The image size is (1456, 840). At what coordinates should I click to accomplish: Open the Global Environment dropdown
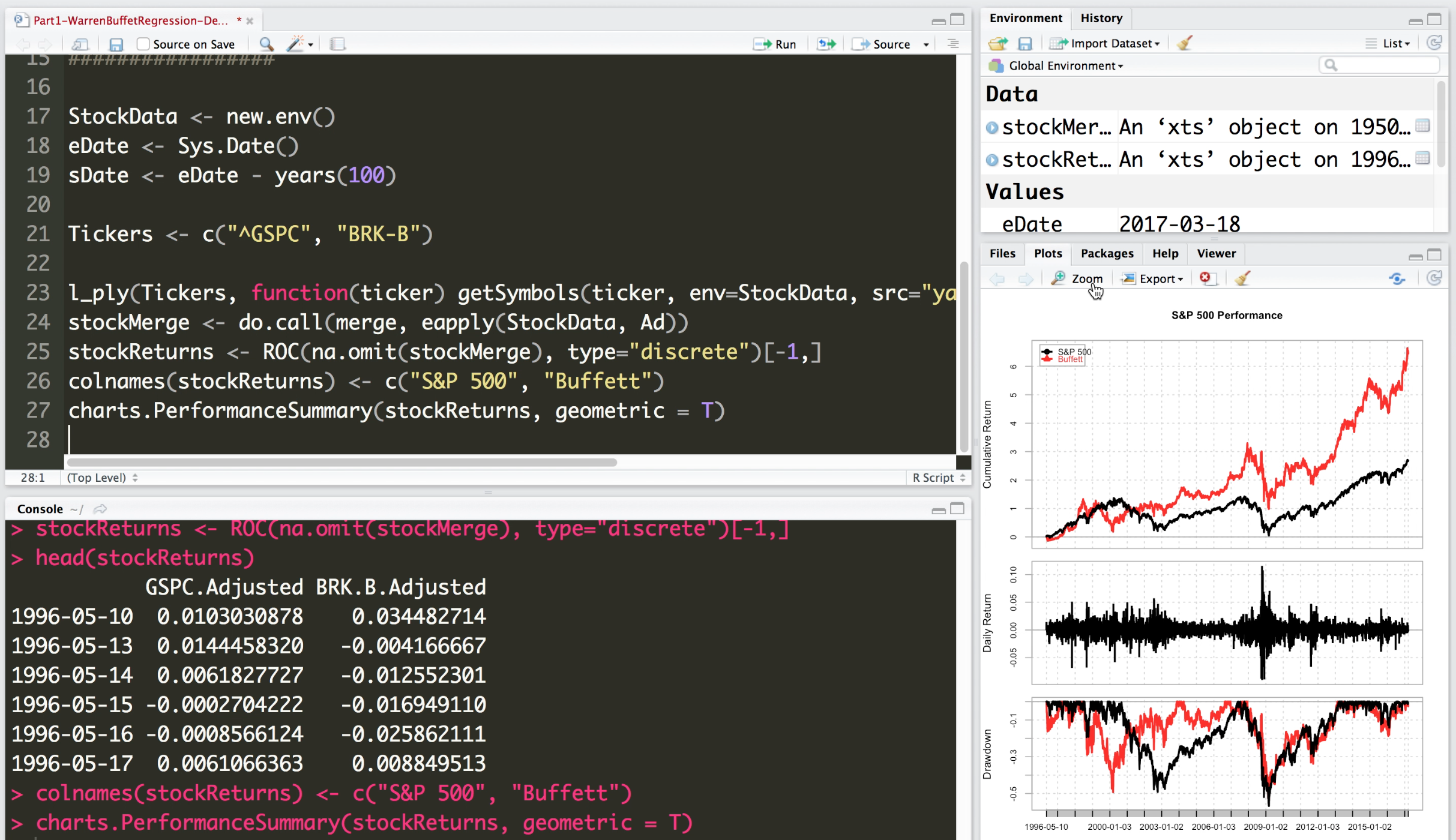point(1056,66)
